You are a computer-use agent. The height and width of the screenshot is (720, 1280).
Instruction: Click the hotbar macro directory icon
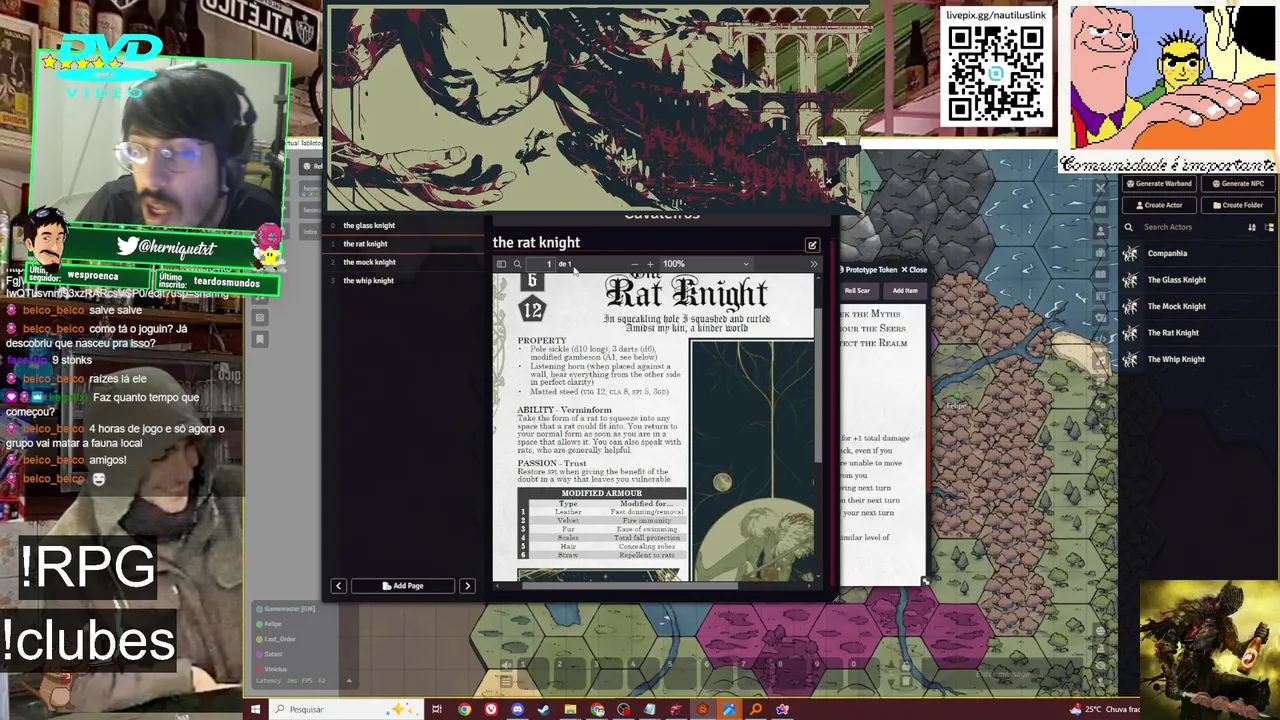coord(506,682)
